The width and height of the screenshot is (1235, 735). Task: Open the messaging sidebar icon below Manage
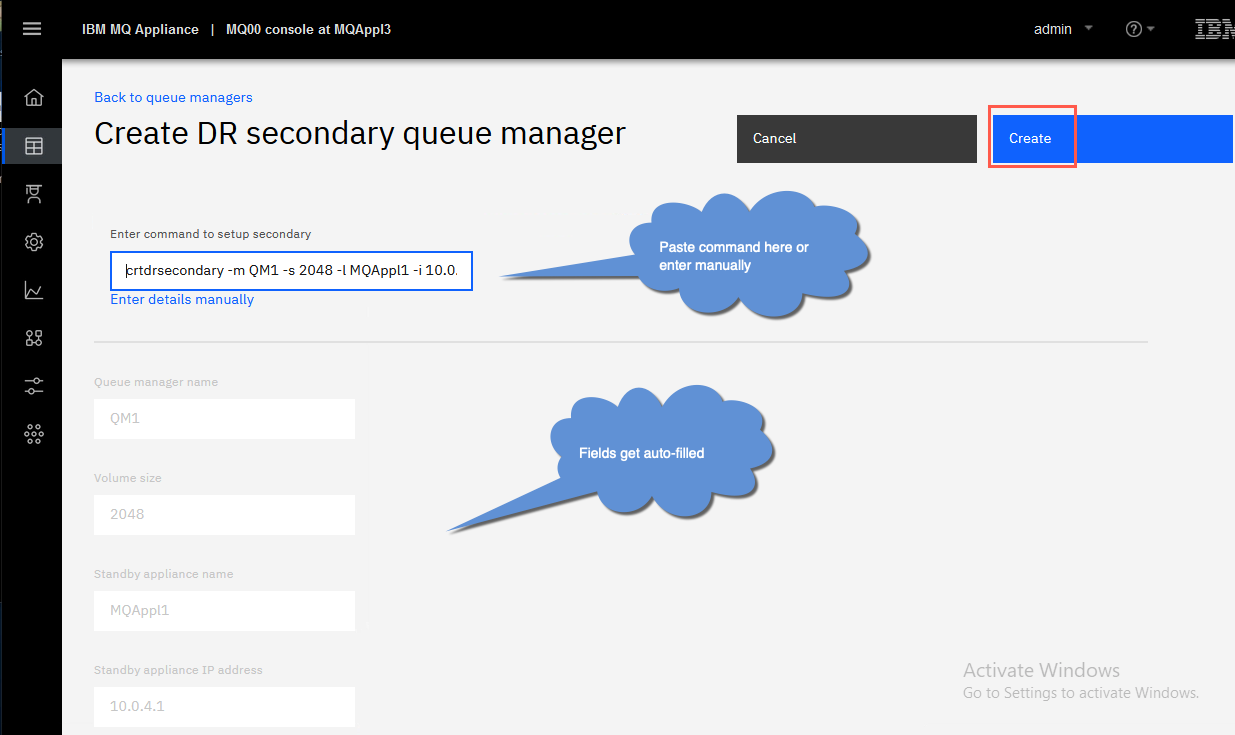[34, 194]
